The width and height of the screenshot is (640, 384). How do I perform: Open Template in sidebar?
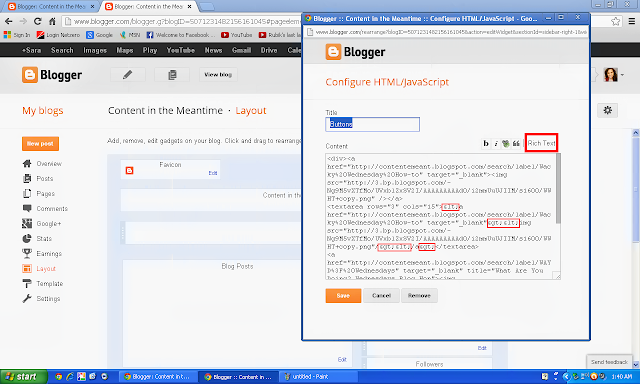coord(49,284)
